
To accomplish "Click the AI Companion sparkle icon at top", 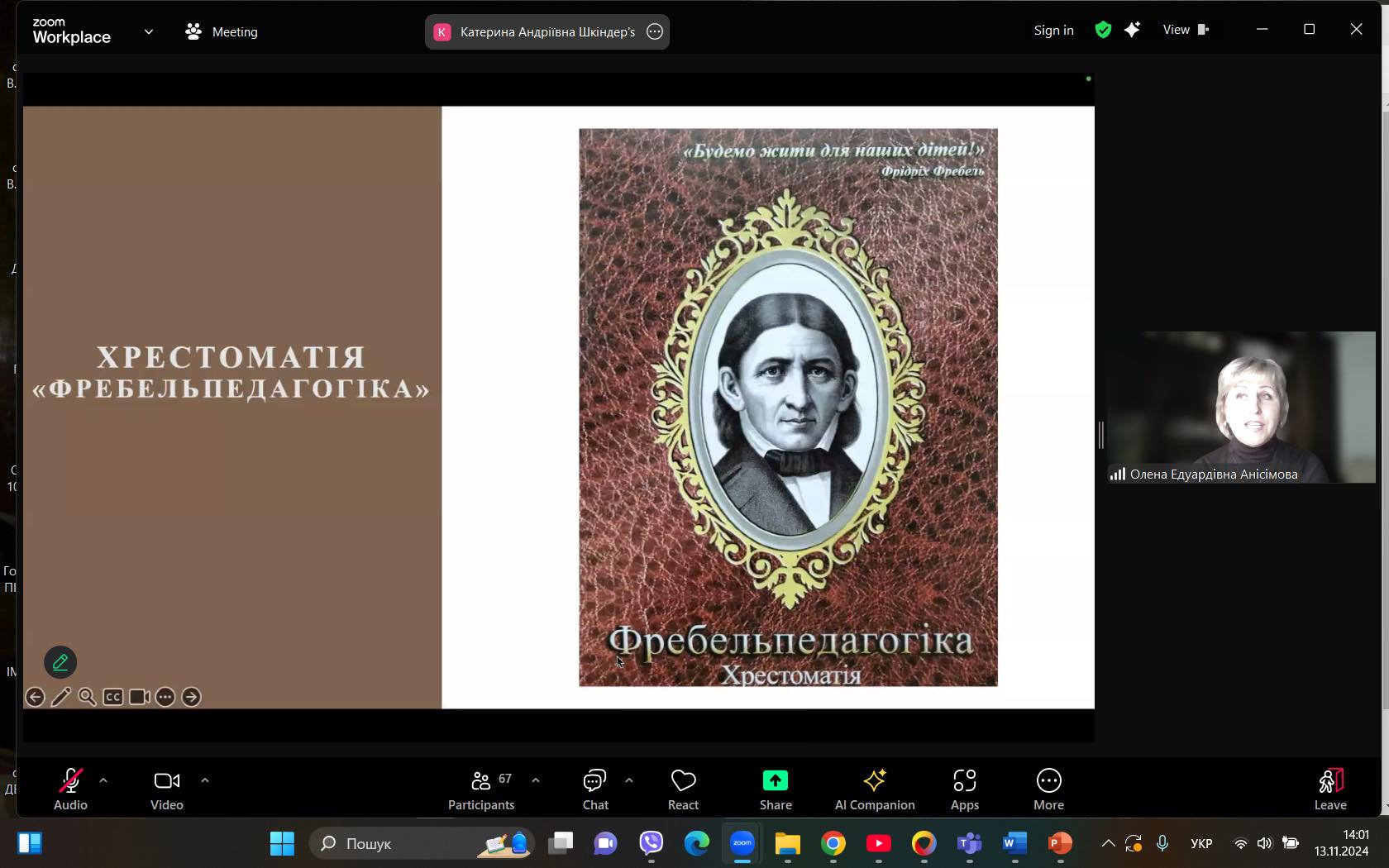I will point(1133,30).
